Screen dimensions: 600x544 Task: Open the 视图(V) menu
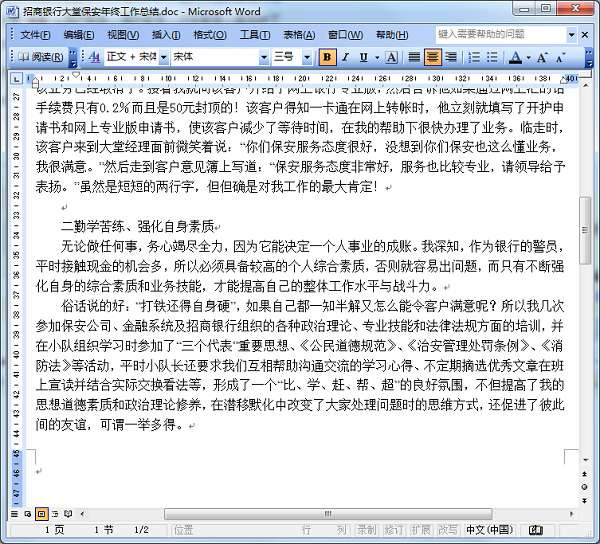point(123,35)
